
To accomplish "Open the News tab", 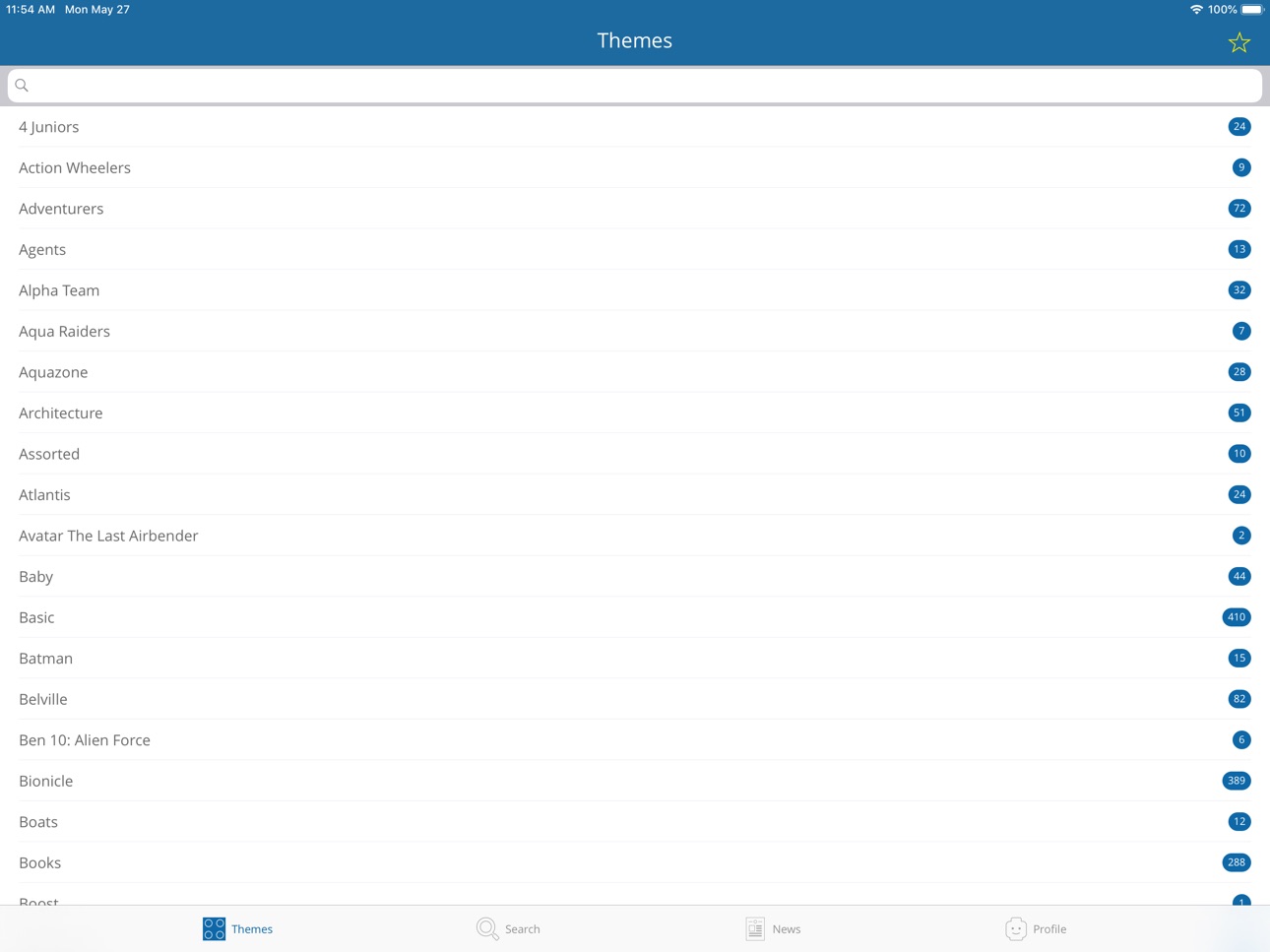I will [x=773, y=928].
